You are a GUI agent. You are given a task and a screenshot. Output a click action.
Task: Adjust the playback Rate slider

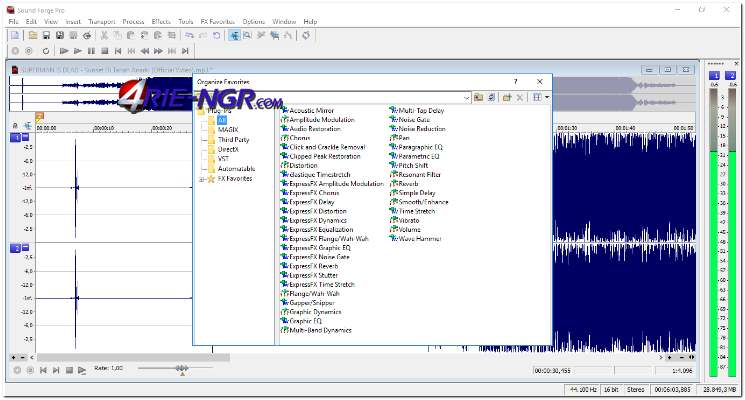click(181, 369)
